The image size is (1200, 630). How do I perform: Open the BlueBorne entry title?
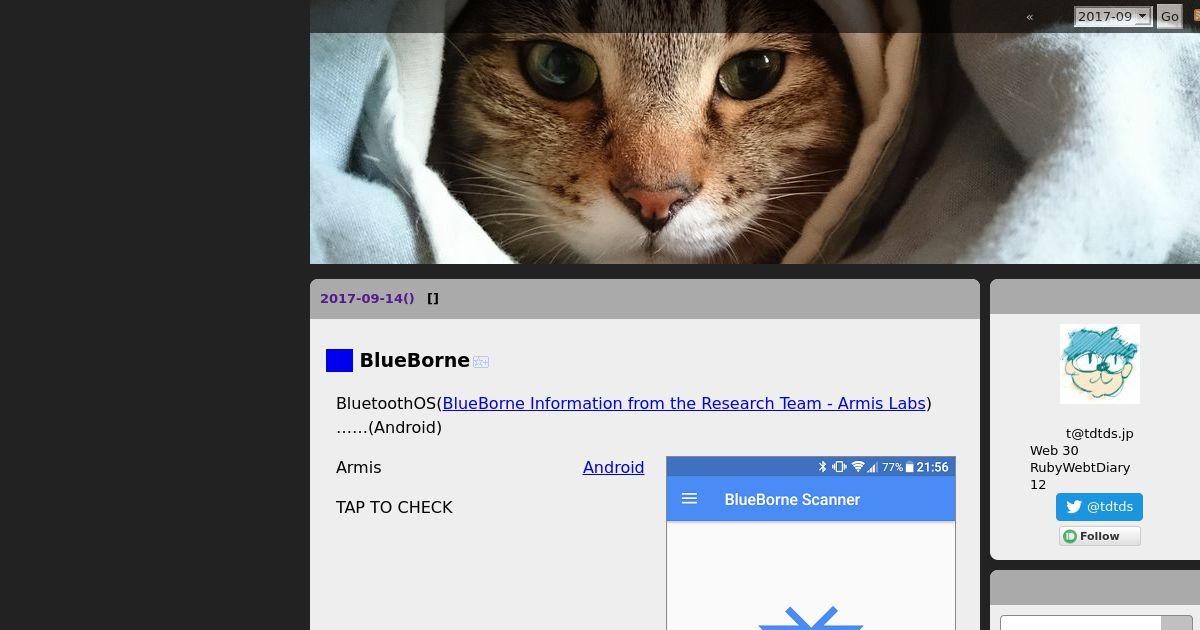click(414, 360)
